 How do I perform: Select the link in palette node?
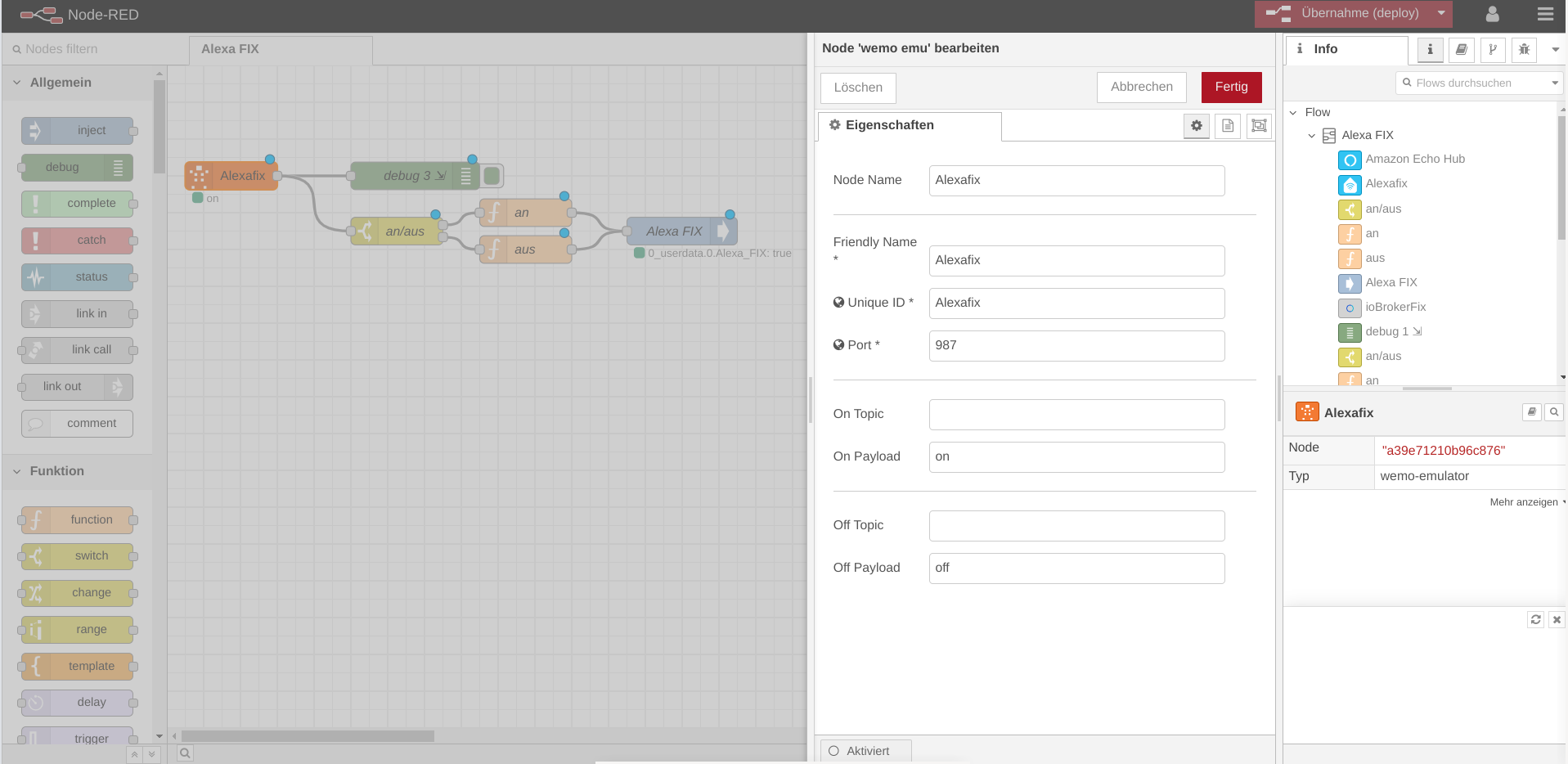coord(78,313)
